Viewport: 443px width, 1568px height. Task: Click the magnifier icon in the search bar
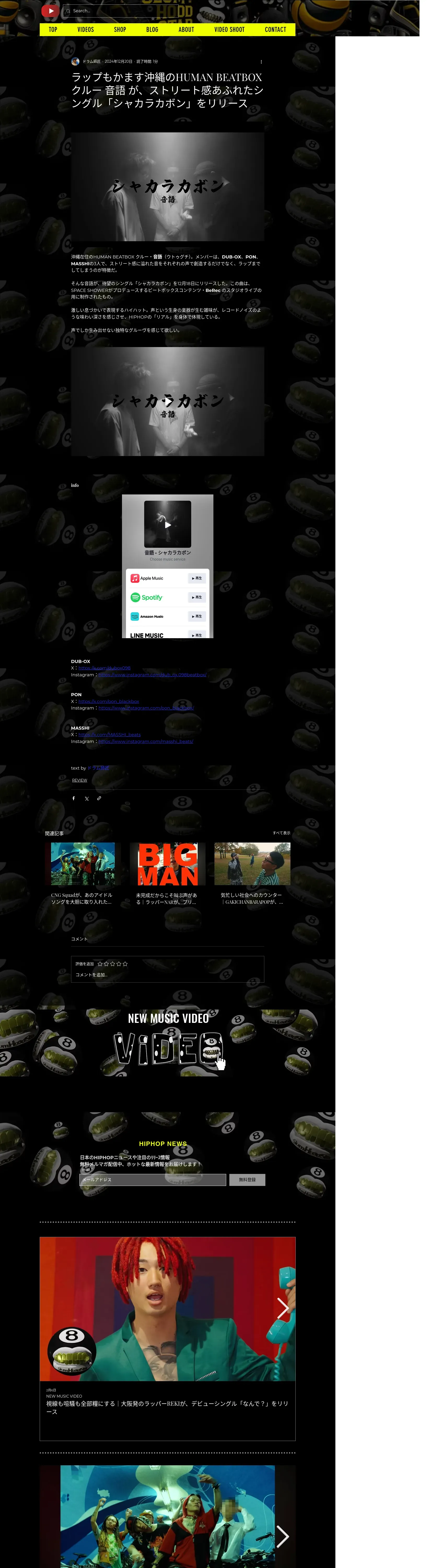[x=68, y=11]
